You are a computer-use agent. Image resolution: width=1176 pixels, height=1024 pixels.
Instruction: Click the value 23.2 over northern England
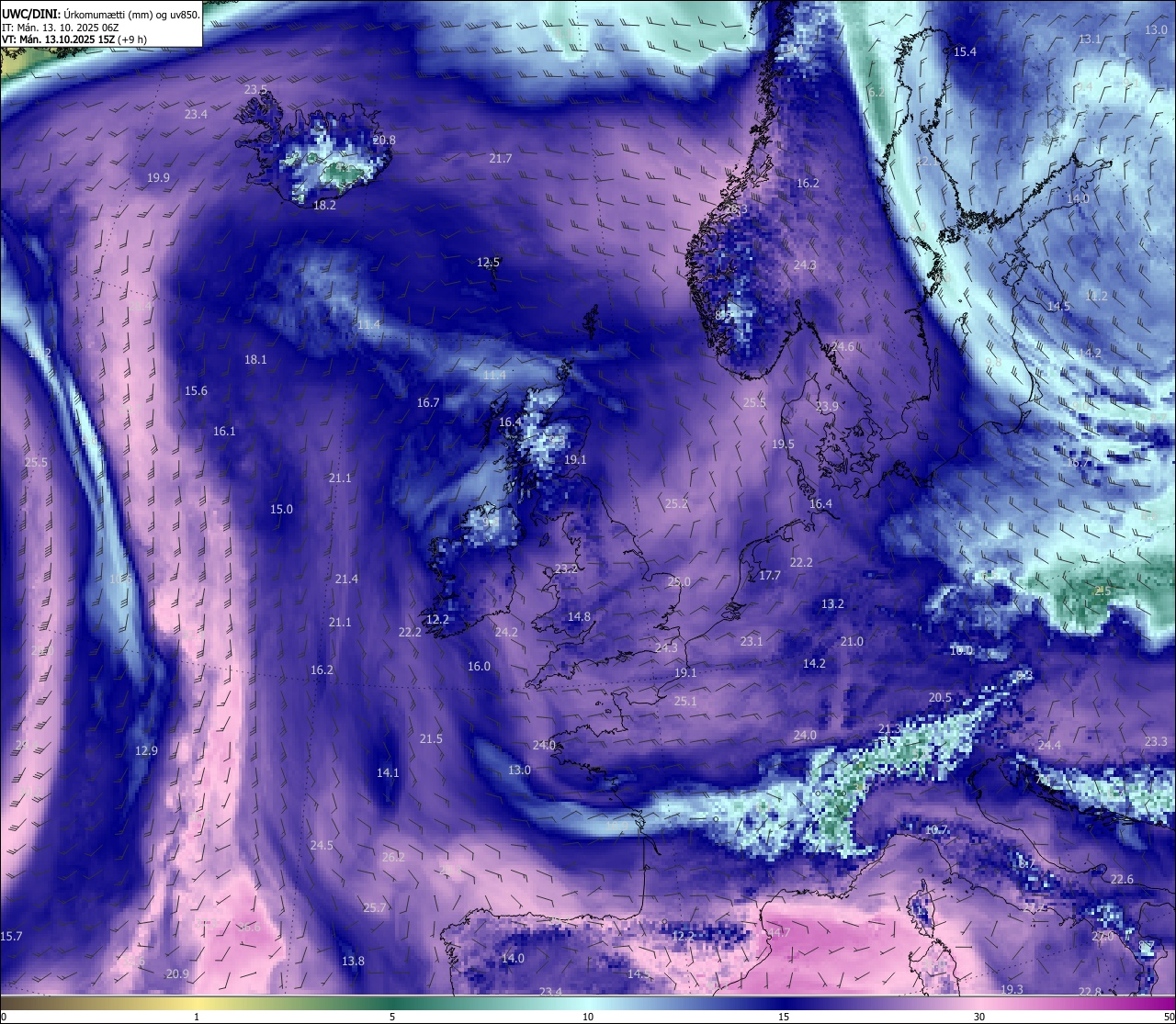(x=567, y=569)
